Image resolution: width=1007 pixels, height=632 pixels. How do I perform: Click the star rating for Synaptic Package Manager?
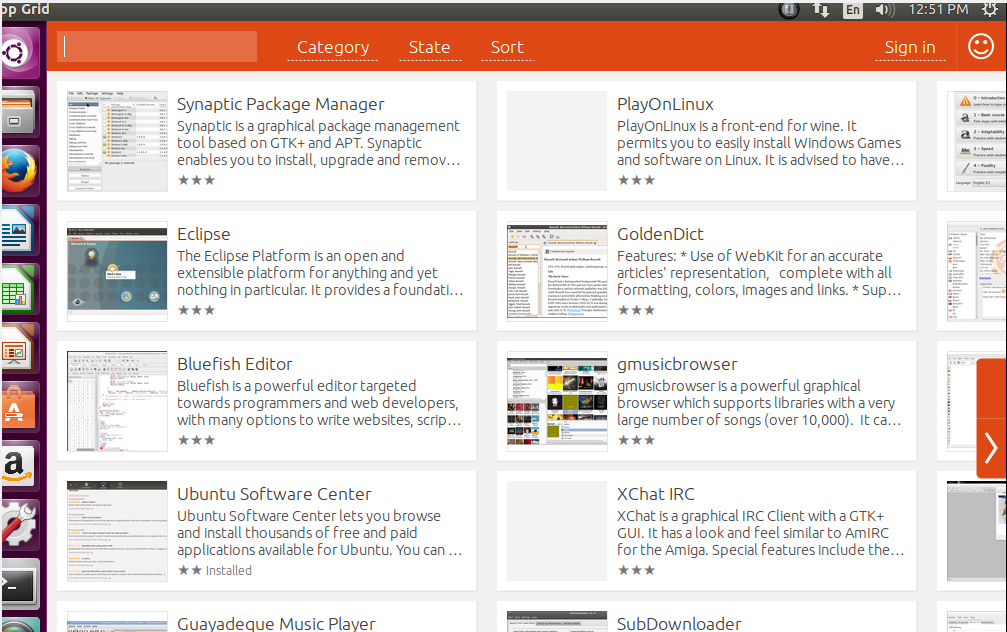pos(197,180)
